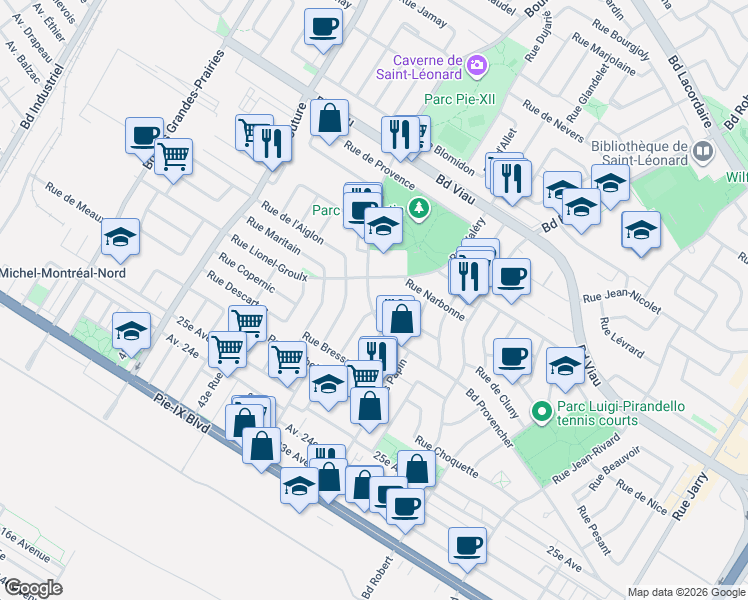Click the green tree park icon
Viewport: 748px width, 600px height.
point(419,208)
